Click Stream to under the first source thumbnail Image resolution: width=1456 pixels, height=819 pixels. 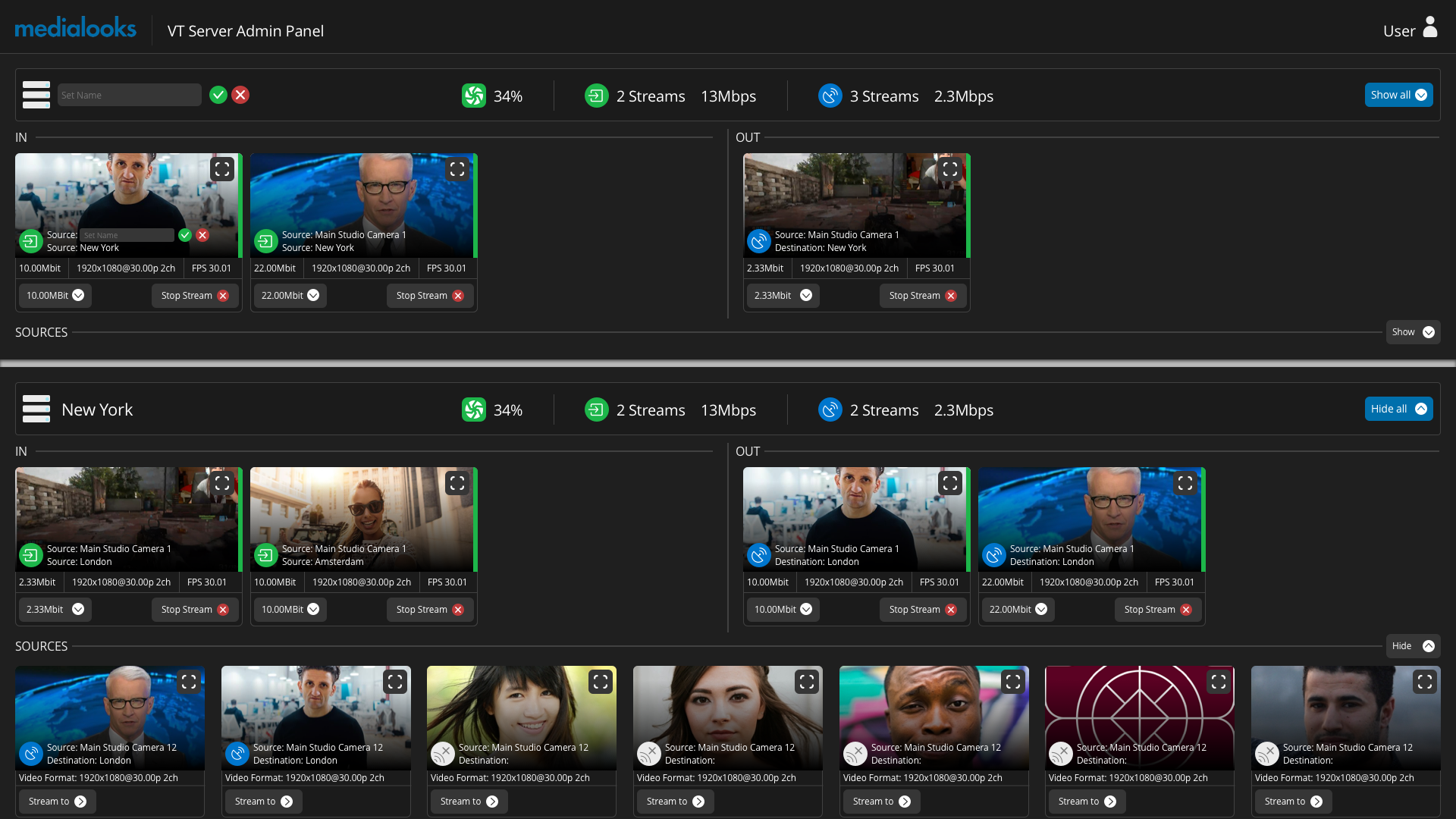coord(57,802)
